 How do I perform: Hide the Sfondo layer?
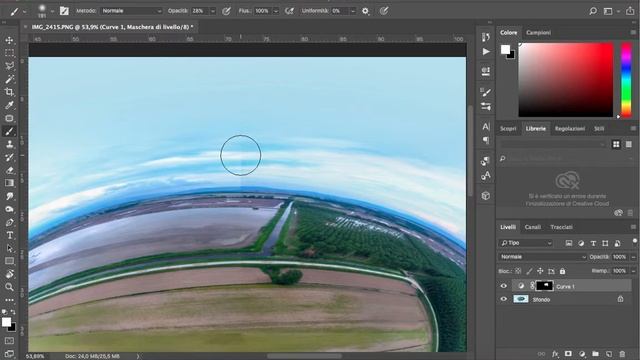pos(503,299)
